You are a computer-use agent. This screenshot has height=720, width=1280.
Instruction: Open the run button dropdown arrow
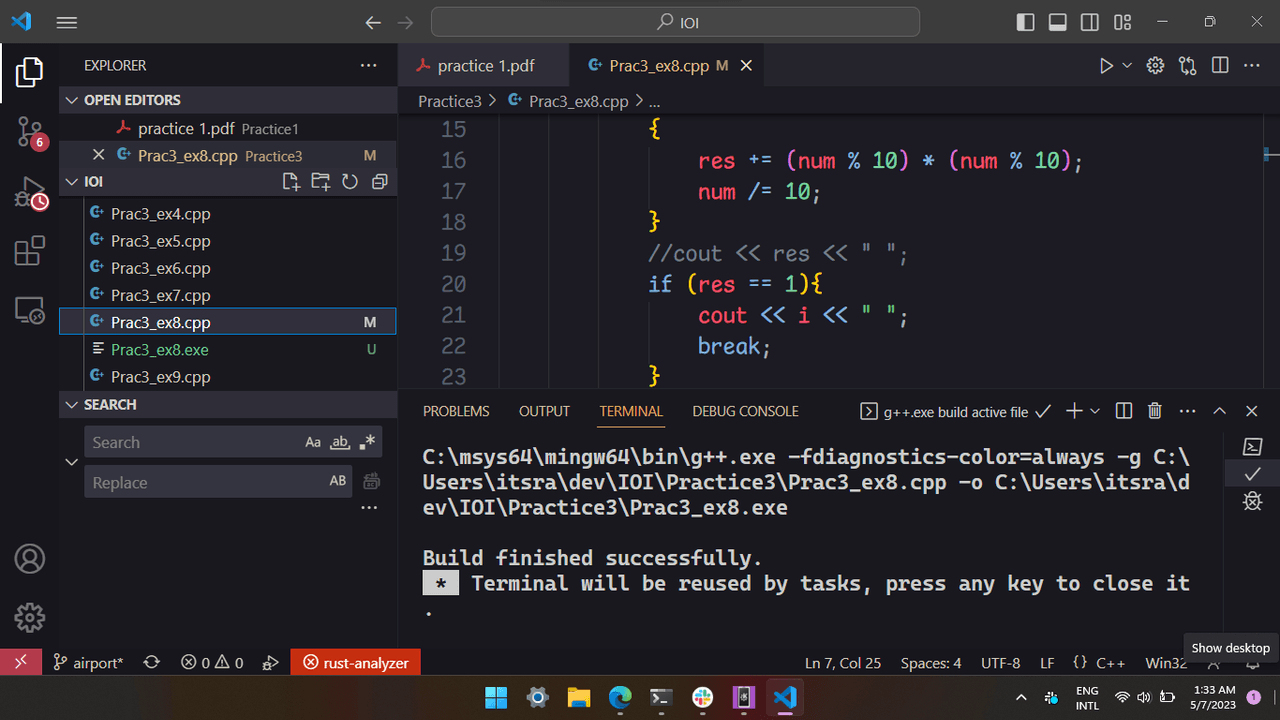click(1127, 66)
